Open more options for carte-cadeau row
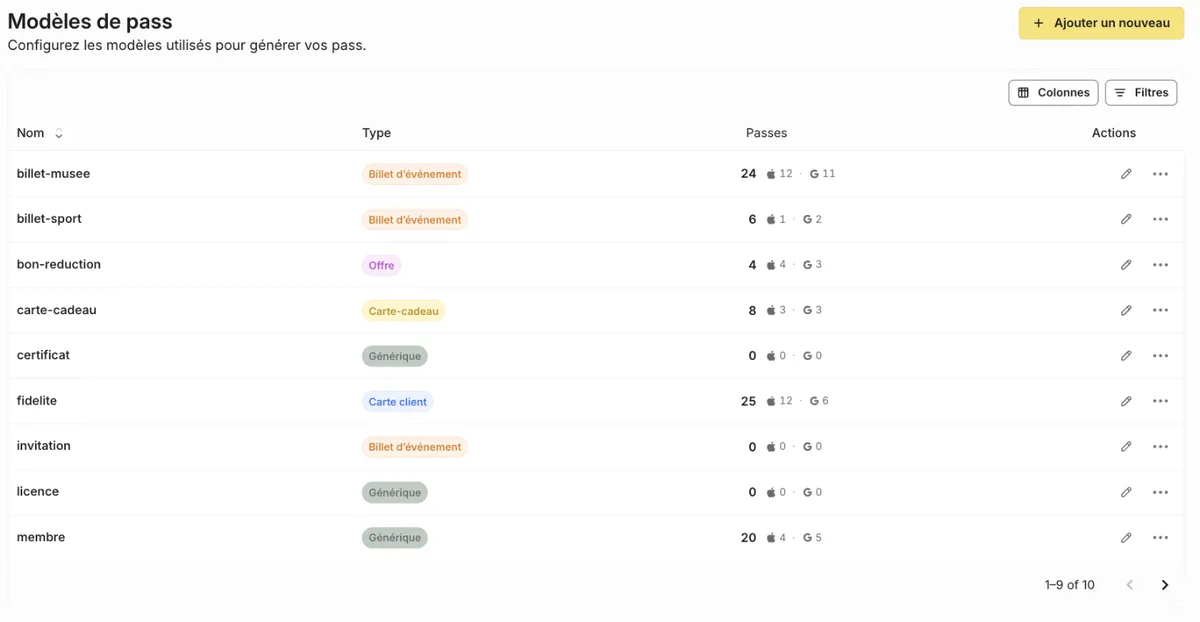This screenshot has height=622, width=1200. [1160, 310]
